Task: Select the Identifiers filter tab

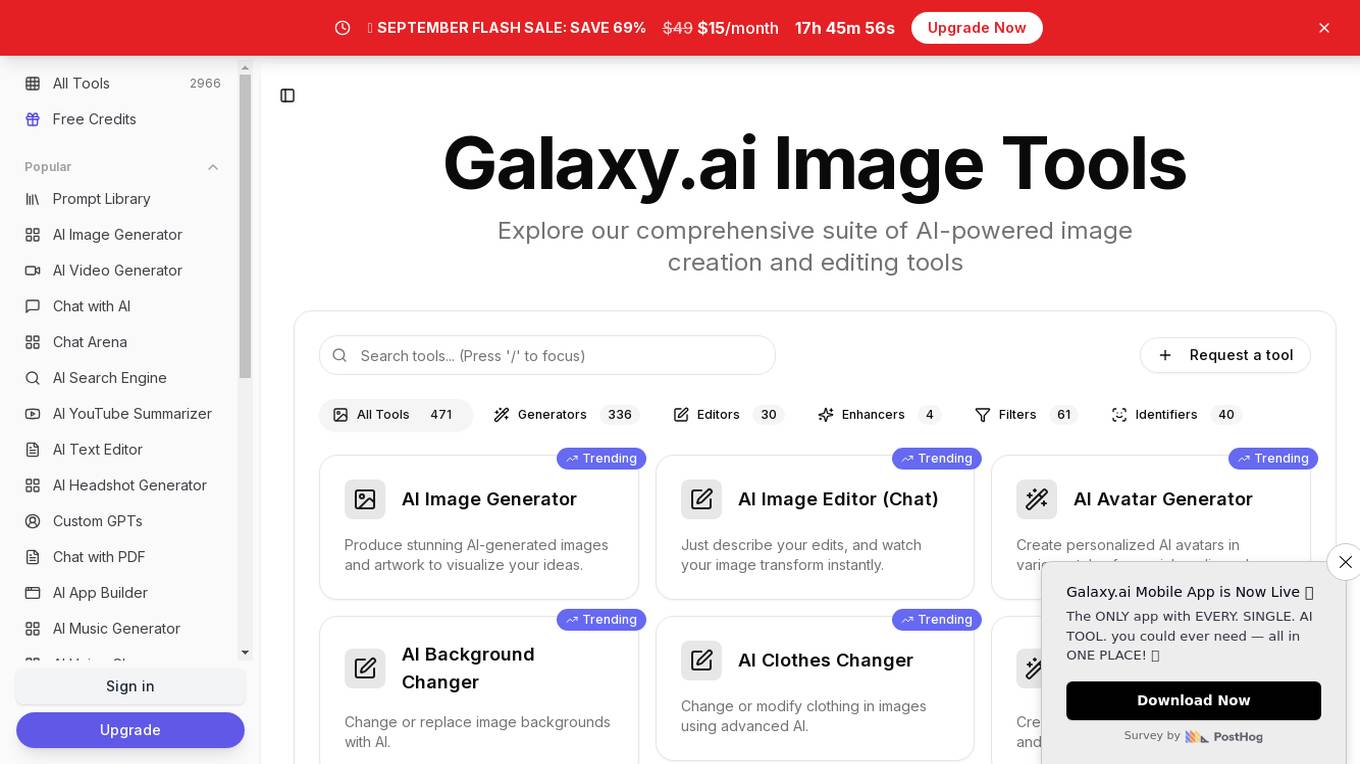Action: (1176, 415)
